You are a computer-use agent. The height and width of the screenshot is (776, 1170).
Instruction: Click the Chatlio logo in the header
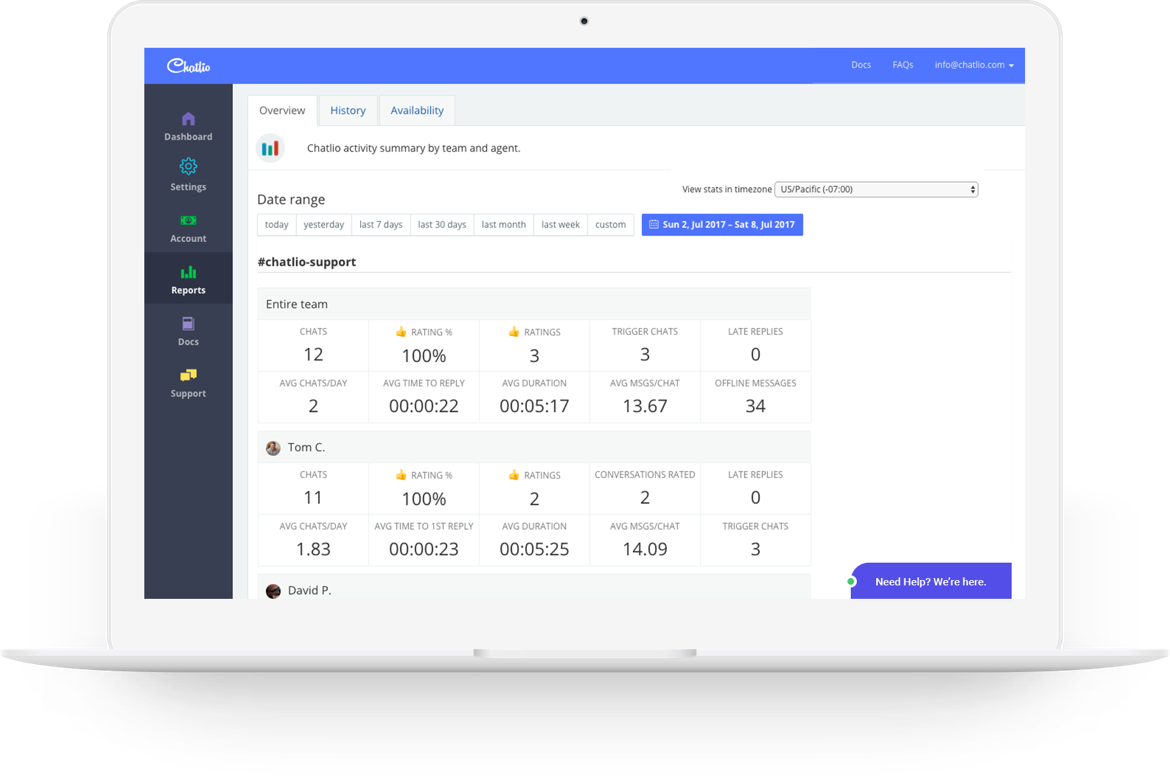click(188, 65)
